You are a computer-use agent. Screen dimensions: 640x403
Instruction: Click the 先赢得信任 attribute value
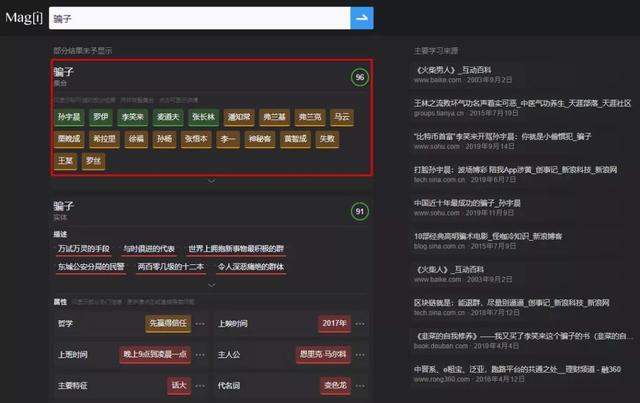pyautogui.click(x=168, y=323)
